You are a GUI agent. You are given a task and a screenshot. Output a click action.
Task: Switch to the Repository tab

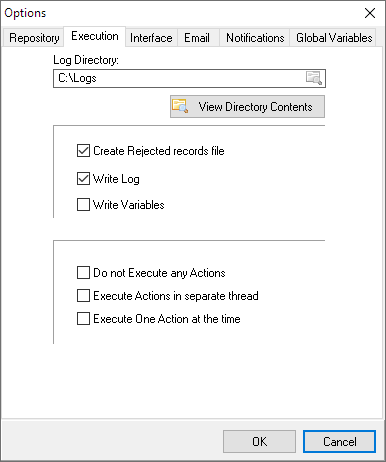click(x=34, y=38)
